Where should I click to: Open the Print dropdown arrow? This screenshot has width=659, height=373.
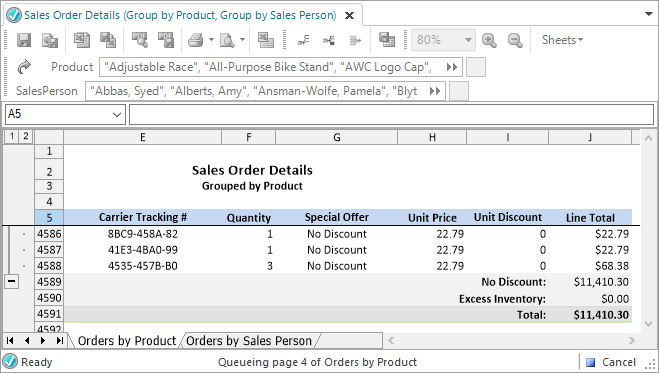(211, 40)
